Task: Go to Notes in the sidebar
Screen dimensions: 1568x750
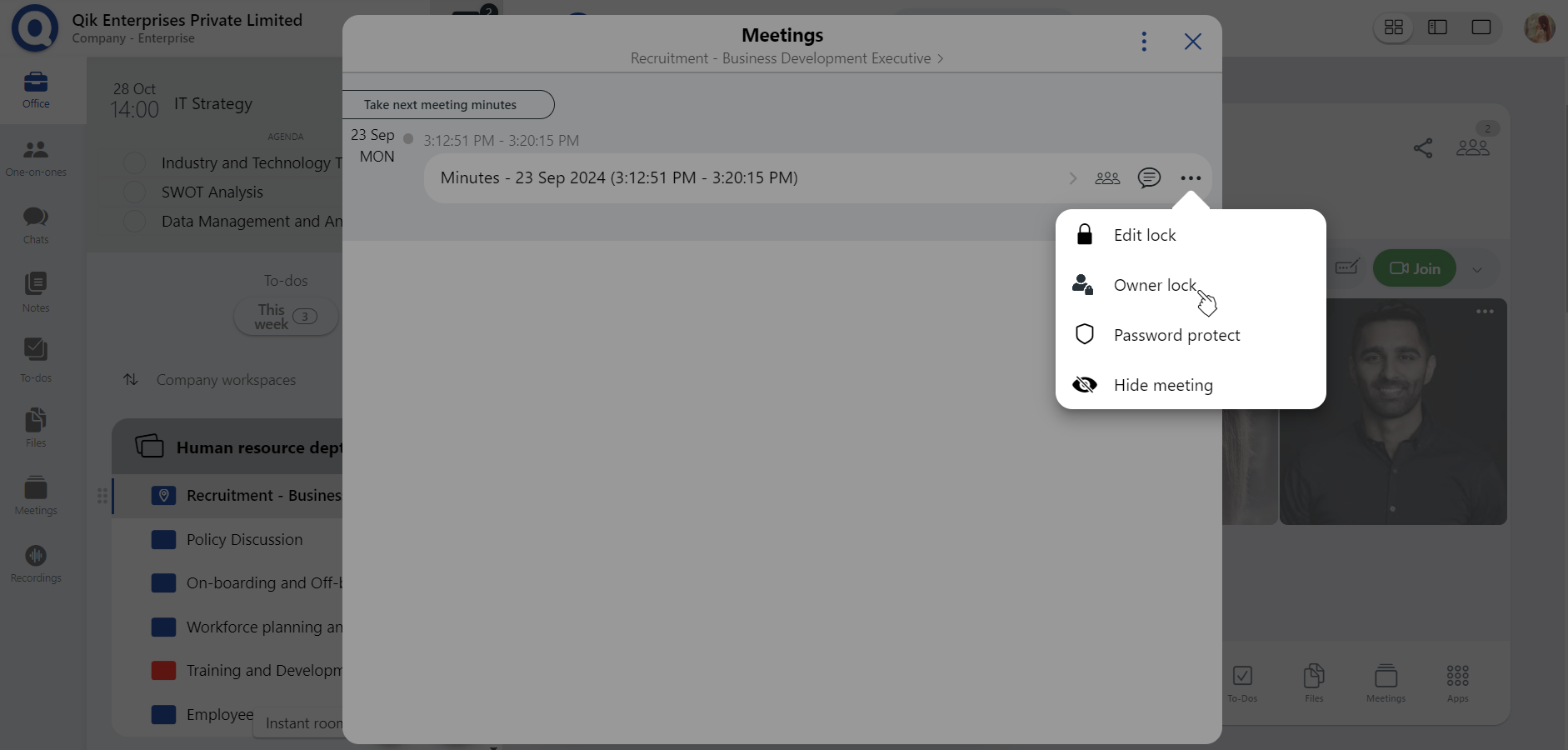Action: point(35,292)
